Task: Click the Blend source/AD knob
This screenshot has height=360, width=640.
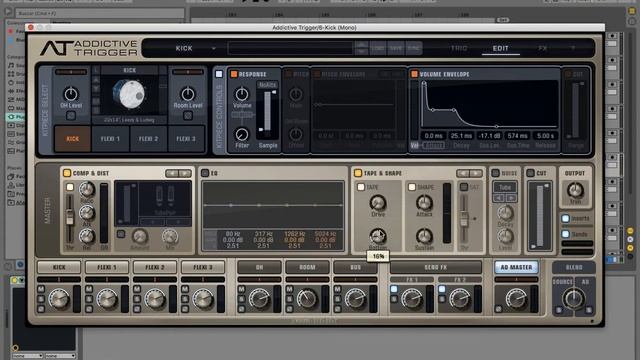Action: (x=573, y=298)
